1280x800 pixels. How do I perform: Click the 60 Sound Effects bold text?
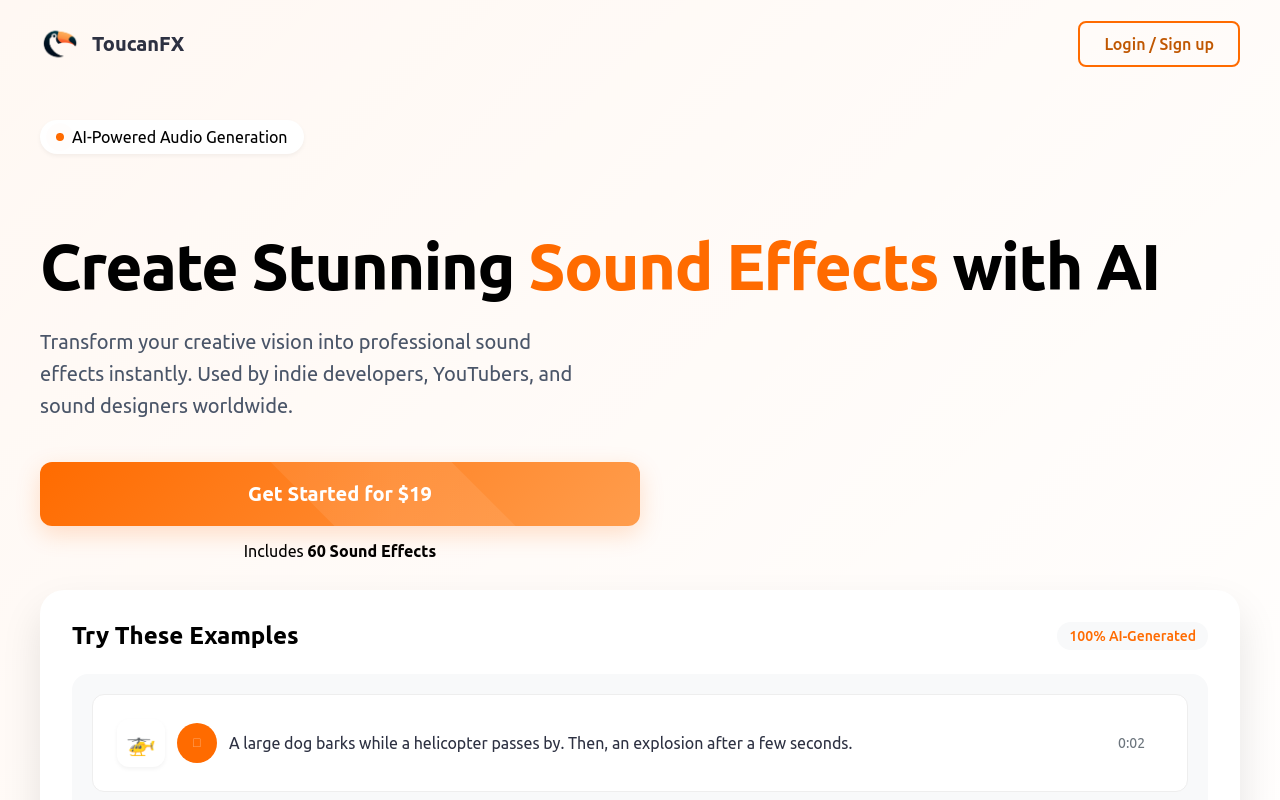pyautogui.click(x=372, y=551)
